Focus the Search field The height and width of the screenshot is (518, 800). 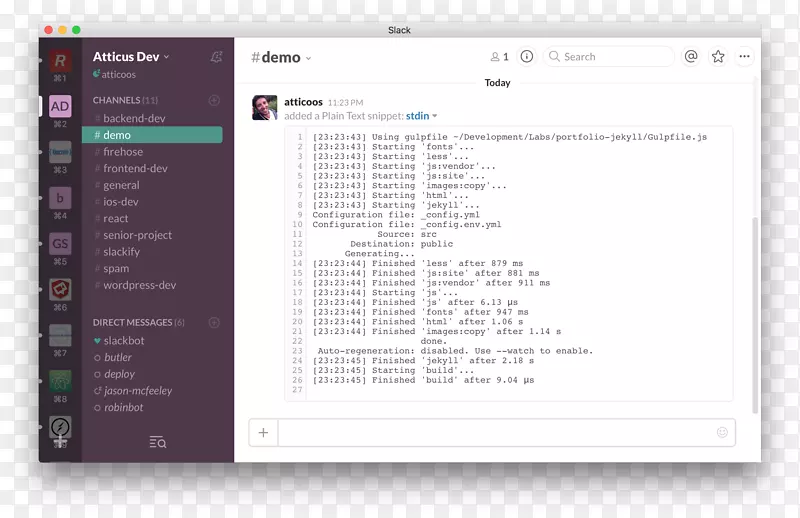(x=609, y=56)
